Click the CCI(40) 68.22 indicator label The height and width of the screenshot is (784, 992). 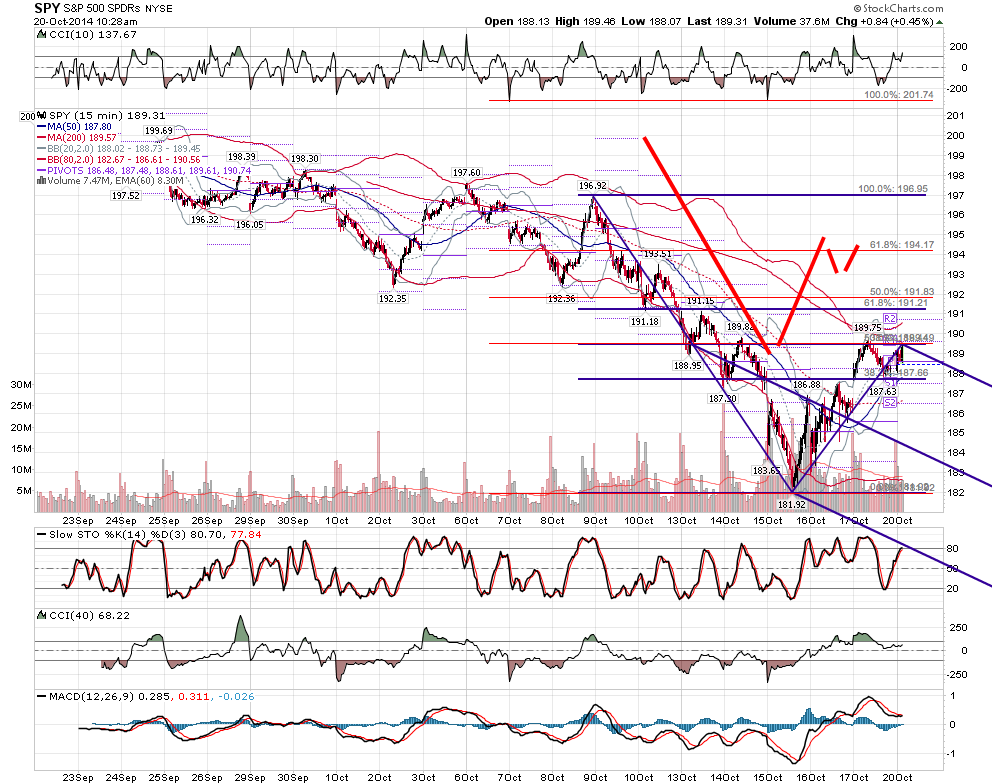tap(89, 616)
